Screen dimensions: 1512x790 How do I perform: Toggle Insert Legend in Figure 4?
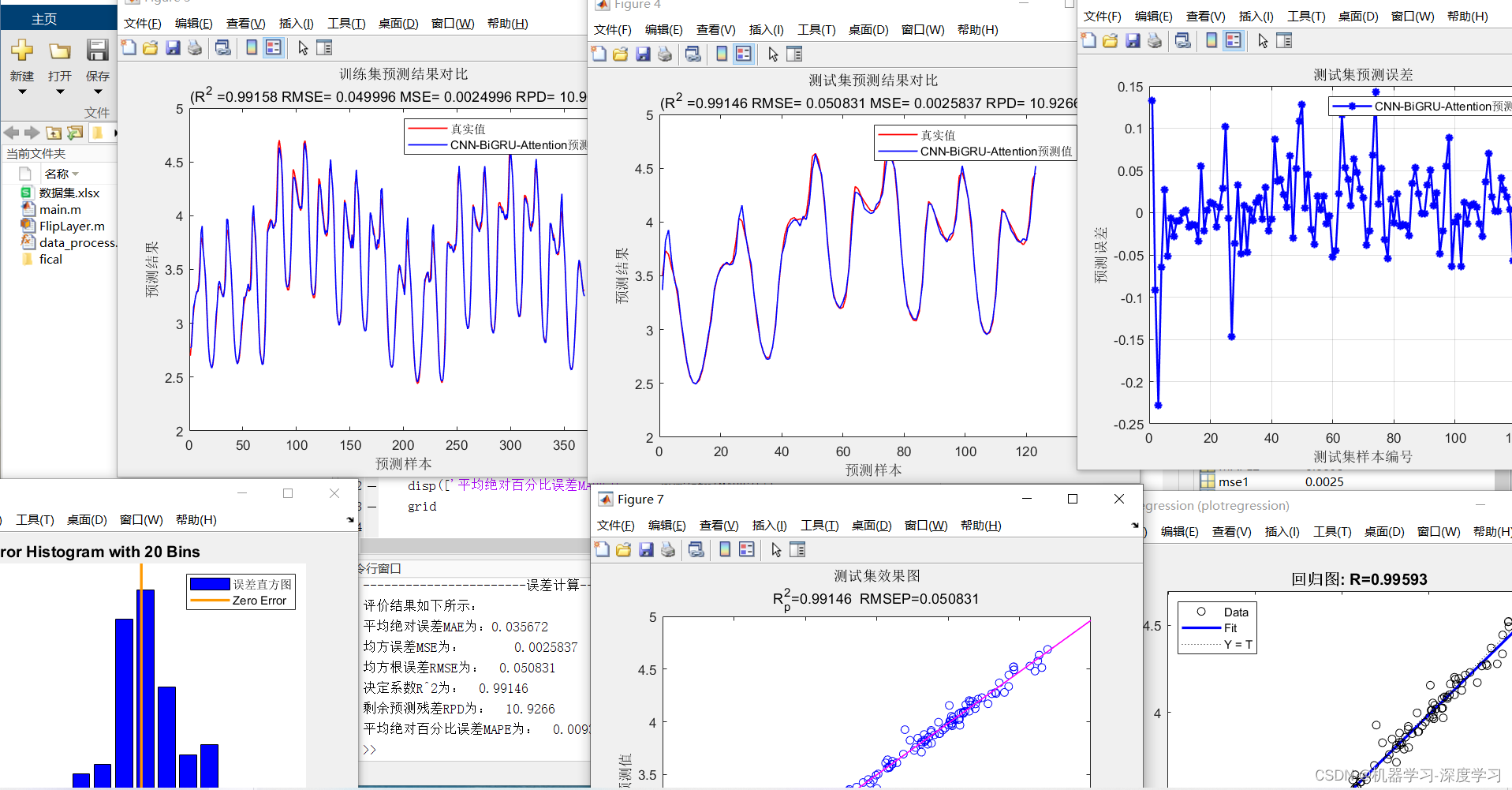pyautogui.click(x=743, y=54)
